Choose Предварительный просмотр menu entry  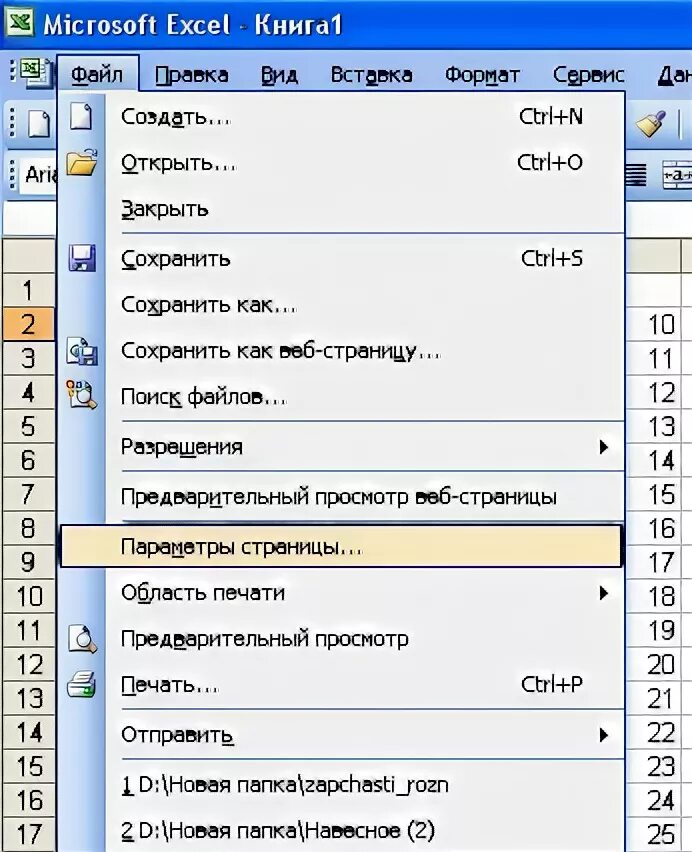pos(342,639)
